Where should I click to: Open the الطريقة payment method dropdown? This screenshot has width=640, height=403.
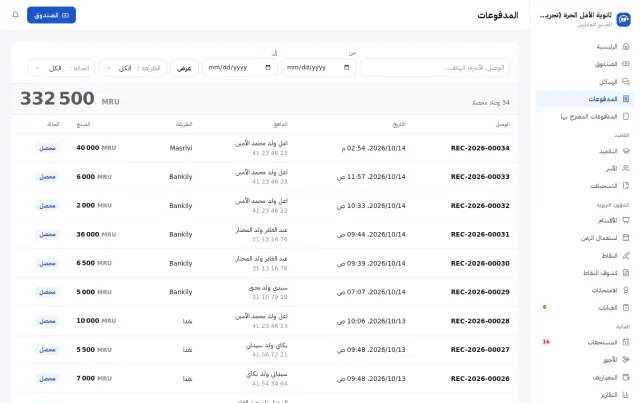click(x=133, y=68)
